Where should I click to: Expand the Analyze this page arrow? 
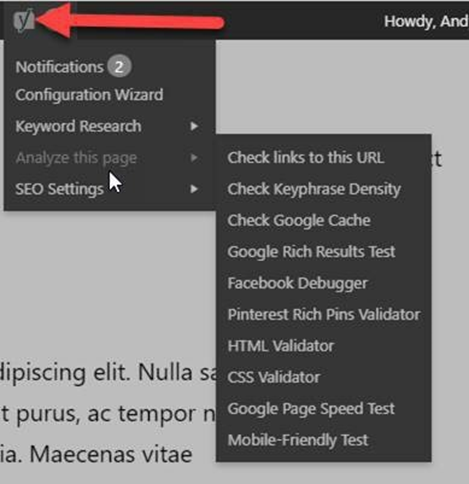pyautogui.click(x=194, y=158)
